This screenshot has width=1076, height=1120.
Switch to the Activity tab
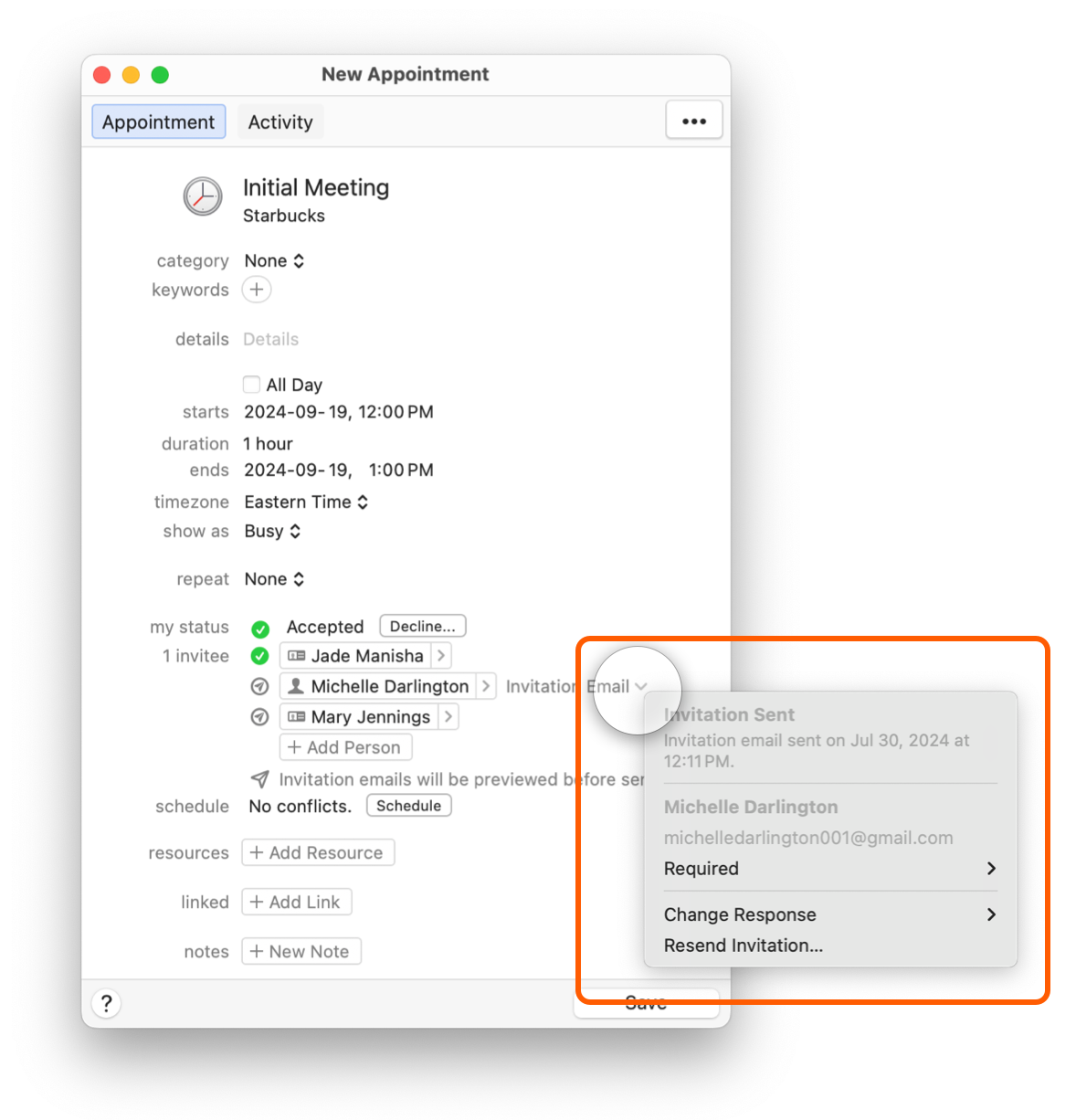280,122
